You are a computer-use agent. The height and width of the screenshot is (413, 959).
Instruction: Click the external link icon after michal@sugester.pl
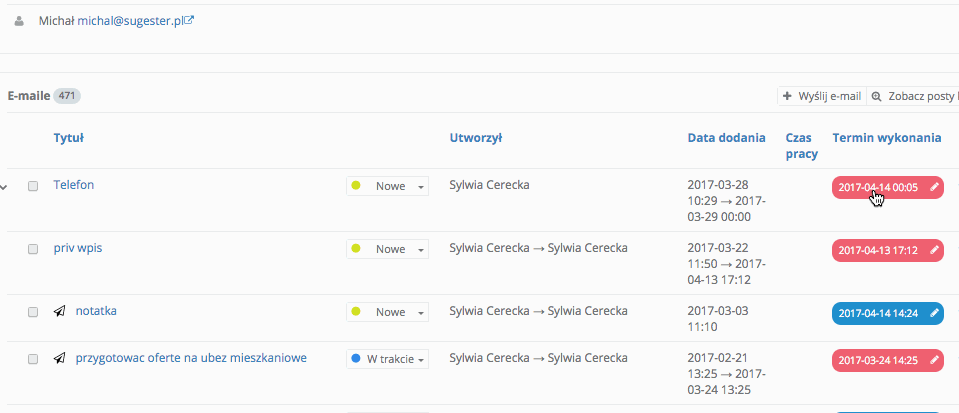point(189,19)
